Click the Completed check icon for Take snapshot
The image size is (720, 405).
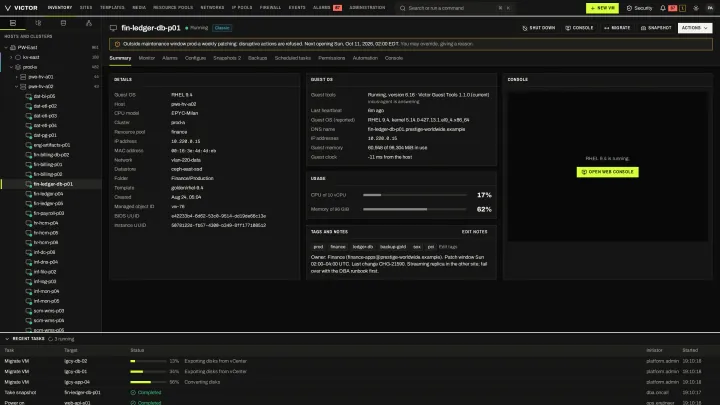click(x=133, y=393)
